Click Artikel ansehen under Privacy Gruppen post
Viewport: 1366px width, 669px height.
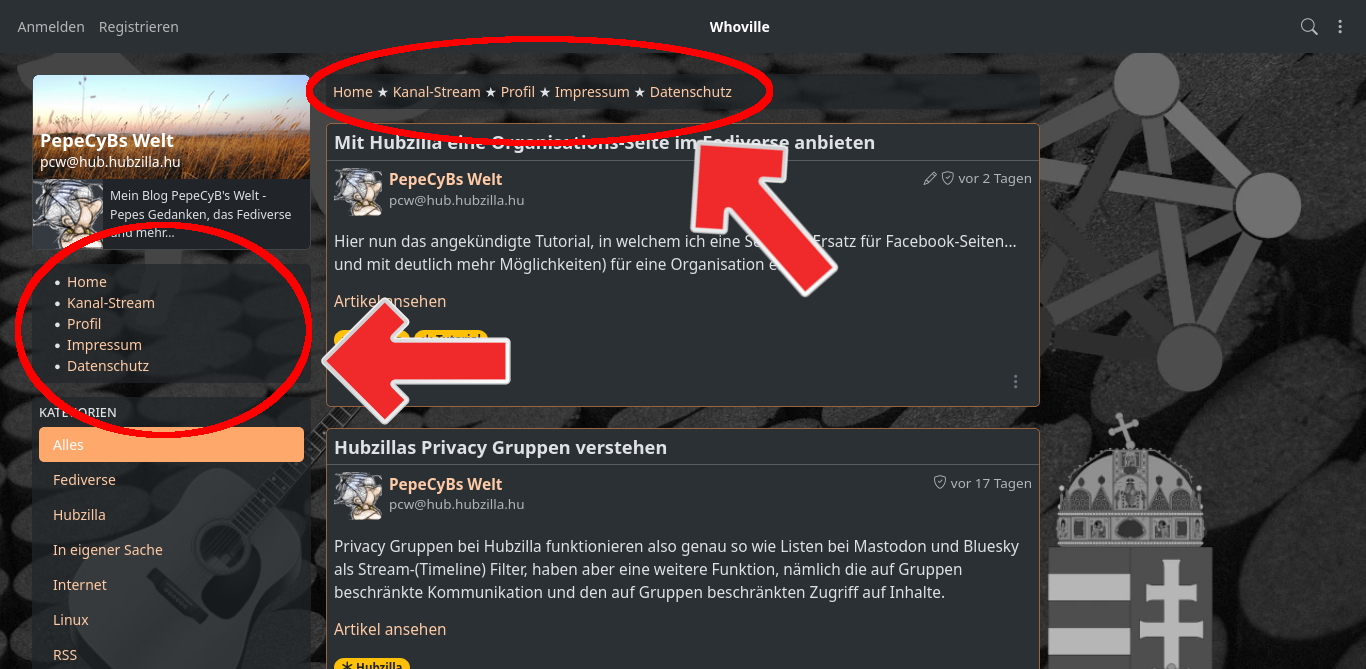tap(390, 629)
